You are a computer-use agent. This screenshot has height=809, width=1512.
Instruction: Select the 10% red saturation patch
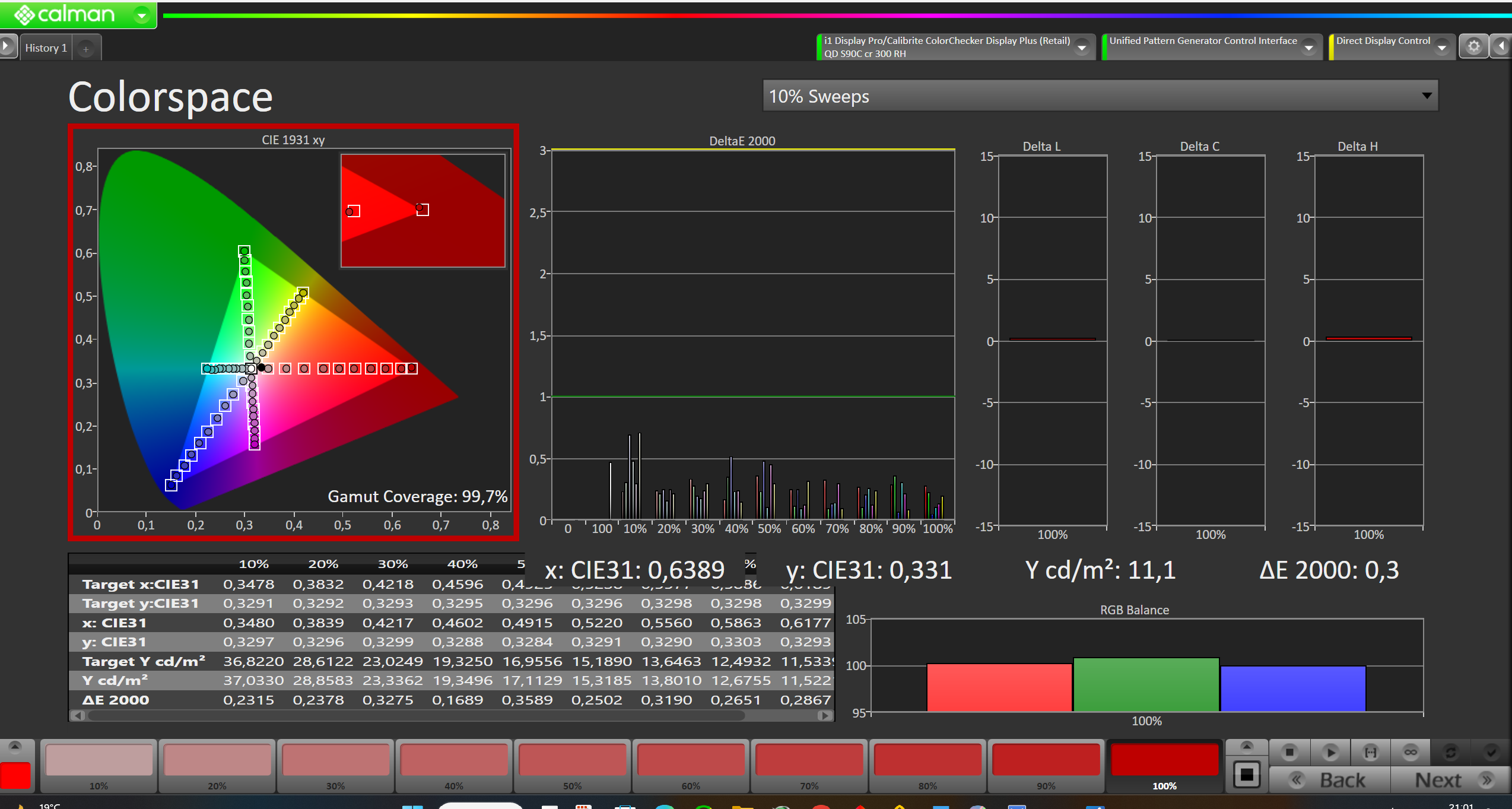(x=99, y=765)
